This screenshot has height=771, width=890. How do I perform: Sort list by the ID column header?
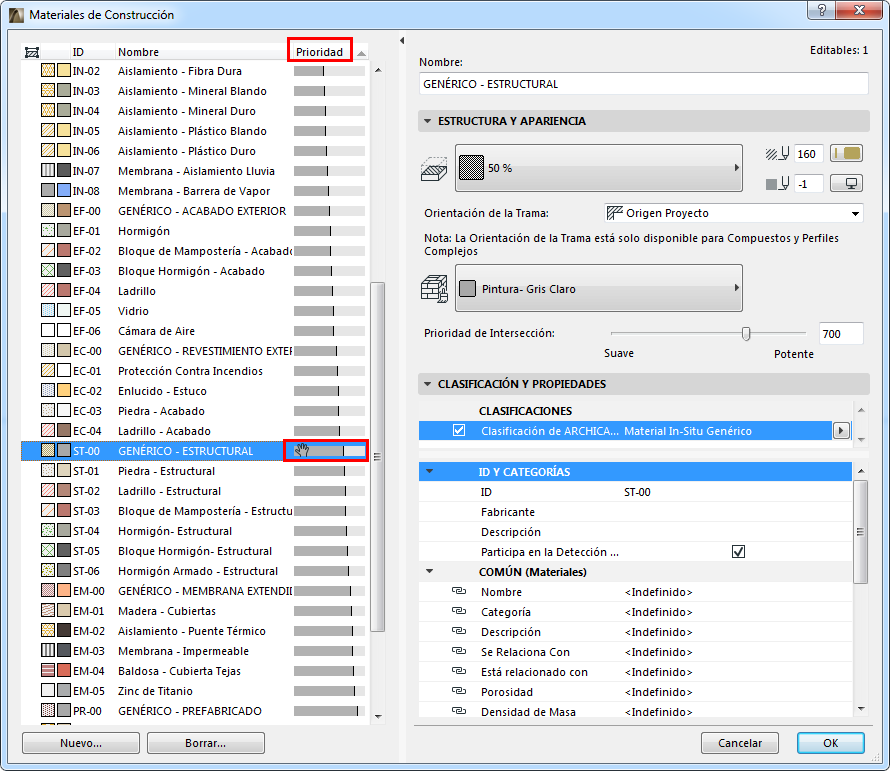pos(78,52)
